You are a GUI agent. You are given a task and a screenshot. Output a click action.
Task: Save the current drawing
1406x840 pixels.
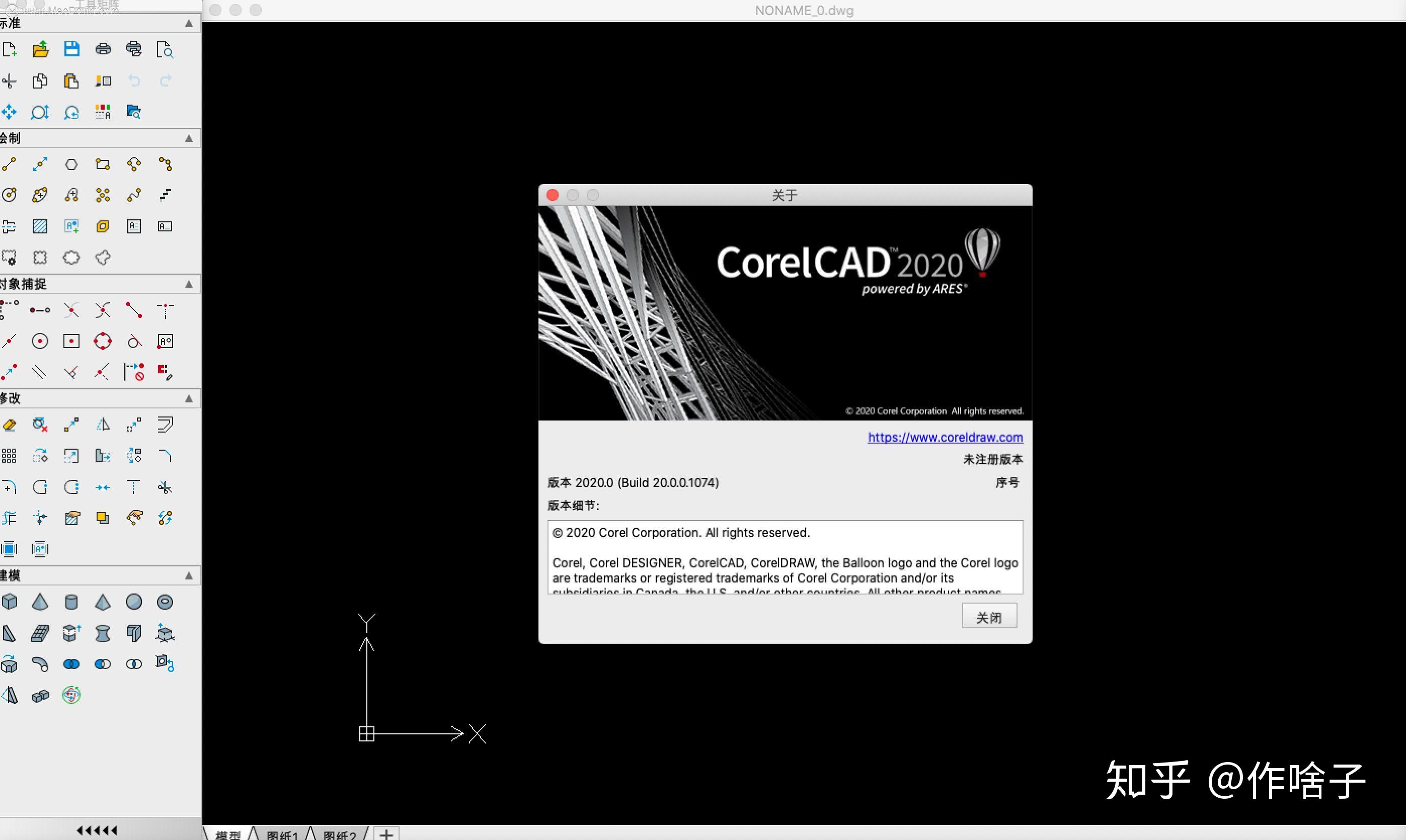[71, 49]
